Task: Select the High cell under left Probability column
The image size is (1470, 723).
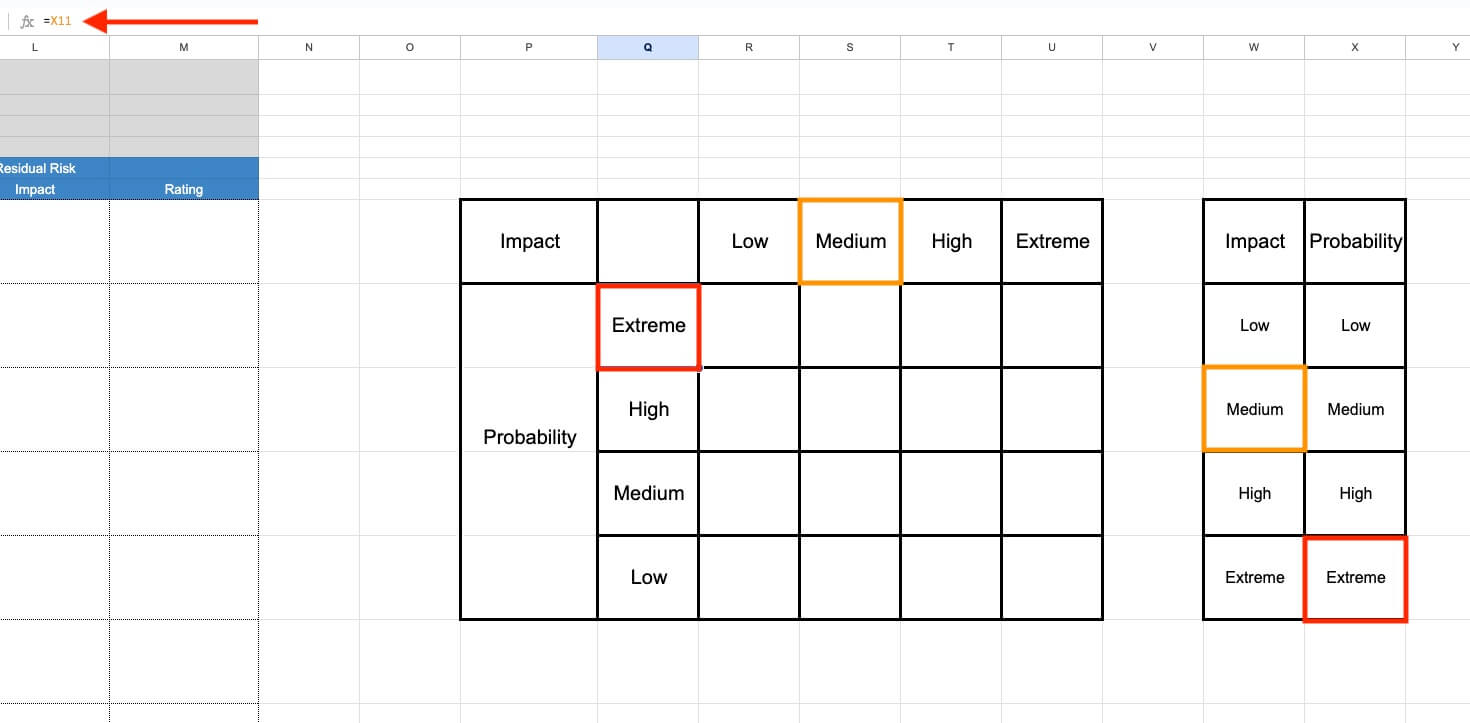Action: (648, 409)
